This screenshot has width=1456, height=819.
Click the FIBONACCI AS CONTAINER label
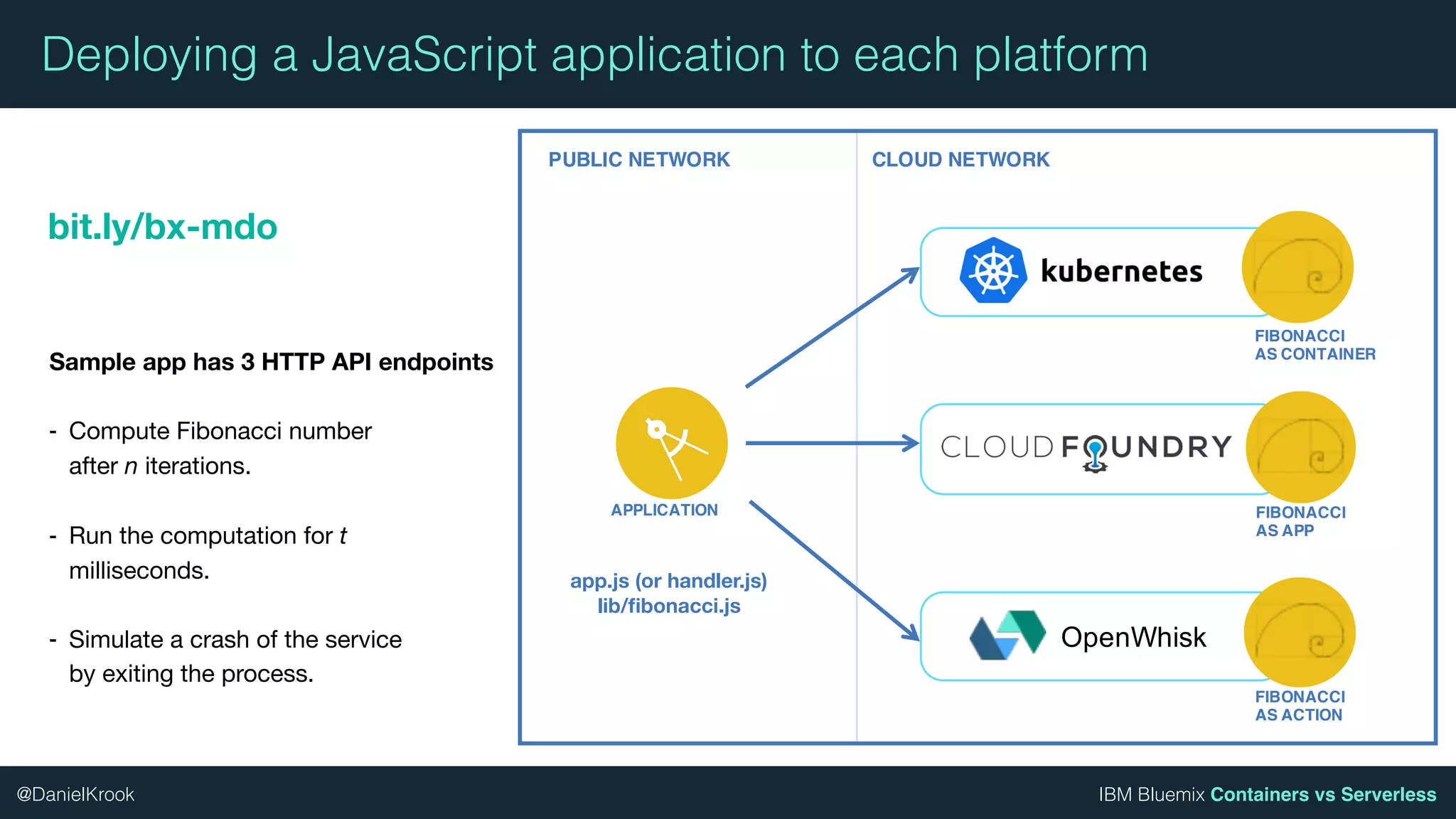1314,345
